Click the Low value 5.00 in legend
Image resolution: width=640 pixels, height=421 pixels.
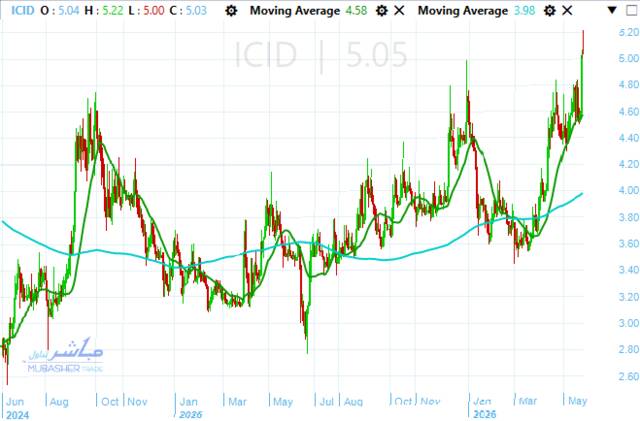pyautogui.click(x=154, y=11)
